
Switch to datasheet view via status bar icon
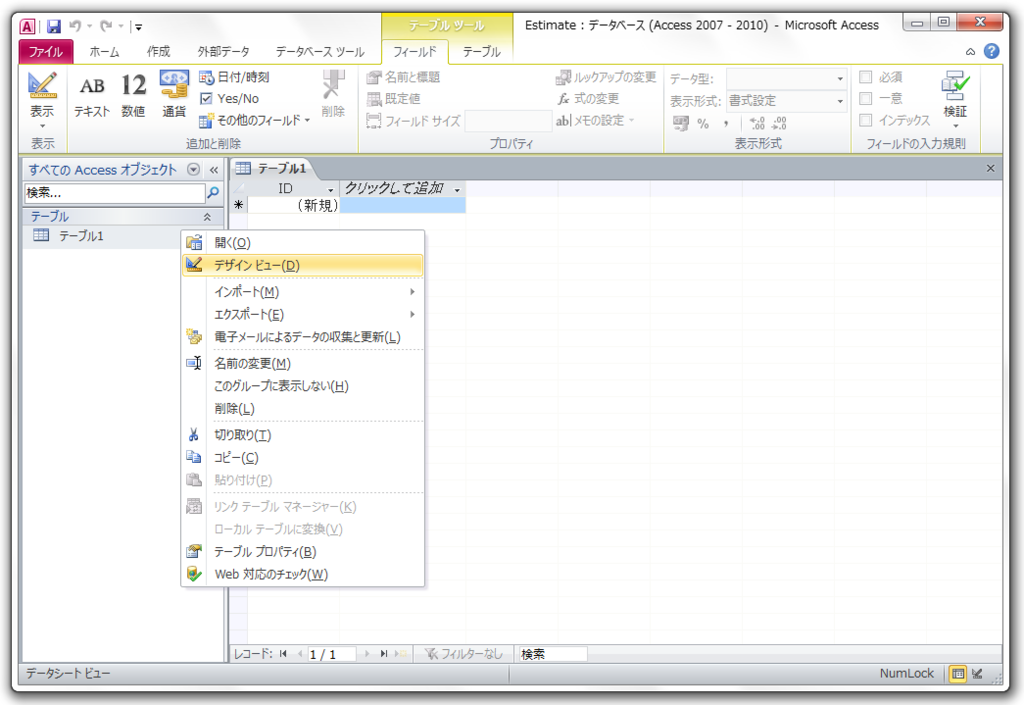pyautogui.click(x=957, y=674)
